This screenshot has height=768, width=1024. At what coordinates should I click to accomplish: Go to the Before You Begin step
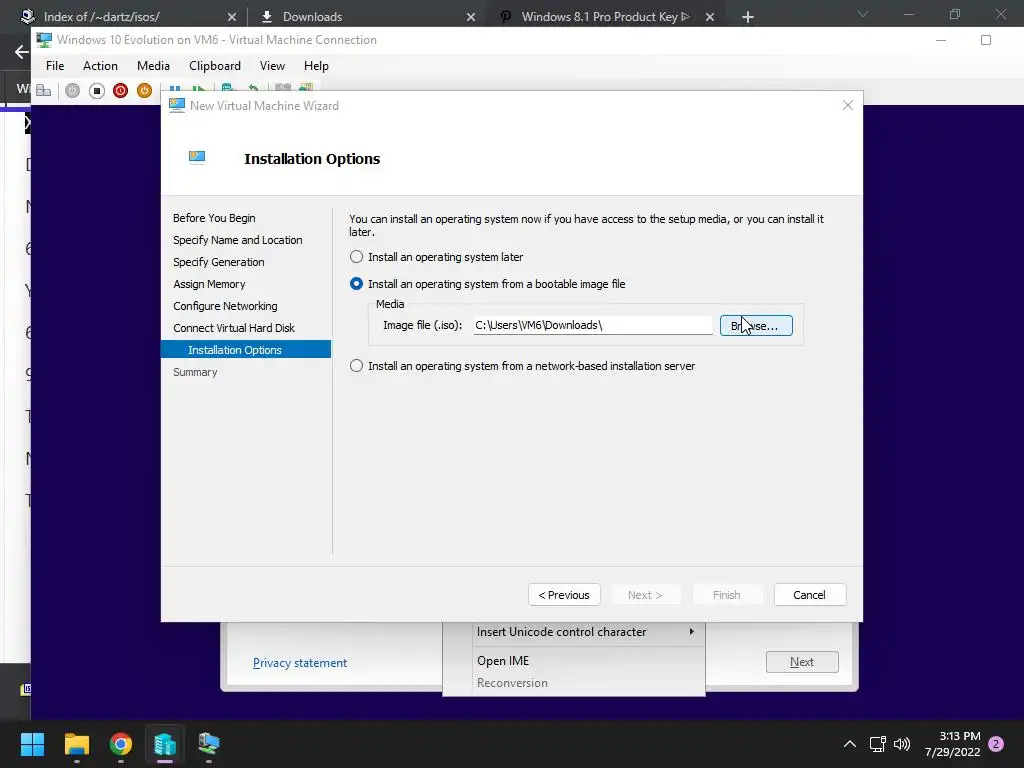(x=214, y=218)
